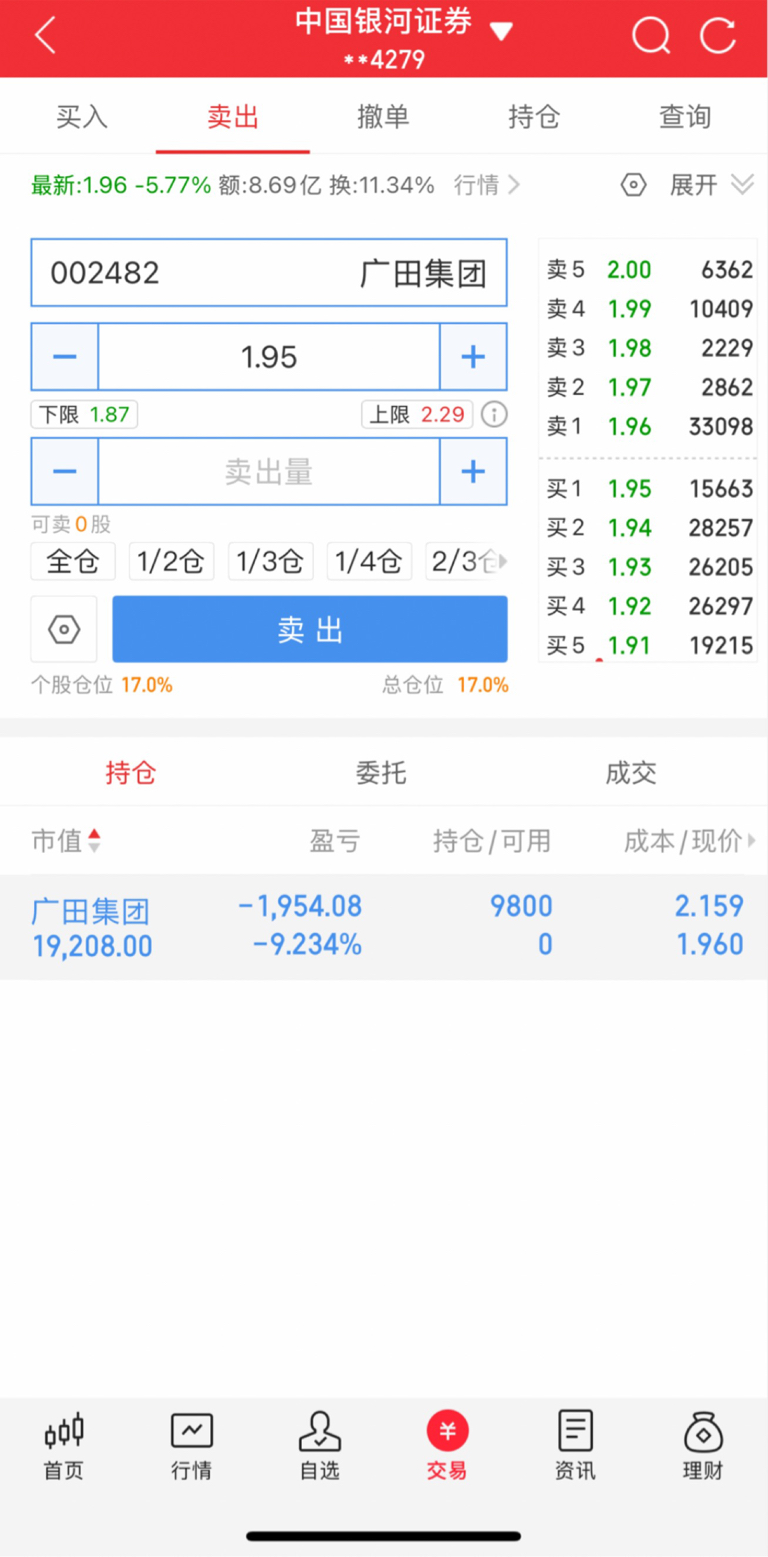Select the 卖出 tab
Viewport: 768px width, 1557px height.
pos(233,116)
